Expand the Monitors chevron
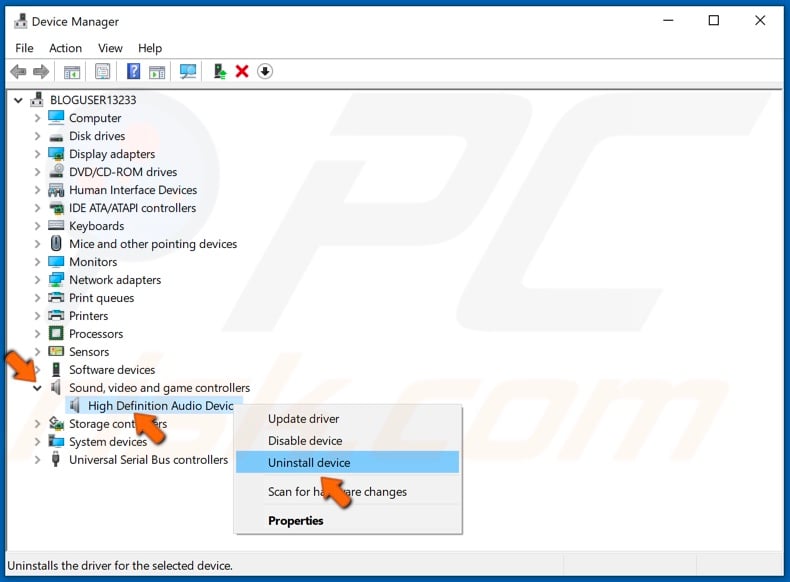This screenshot has width=790, height=582. tap(37, 262)
